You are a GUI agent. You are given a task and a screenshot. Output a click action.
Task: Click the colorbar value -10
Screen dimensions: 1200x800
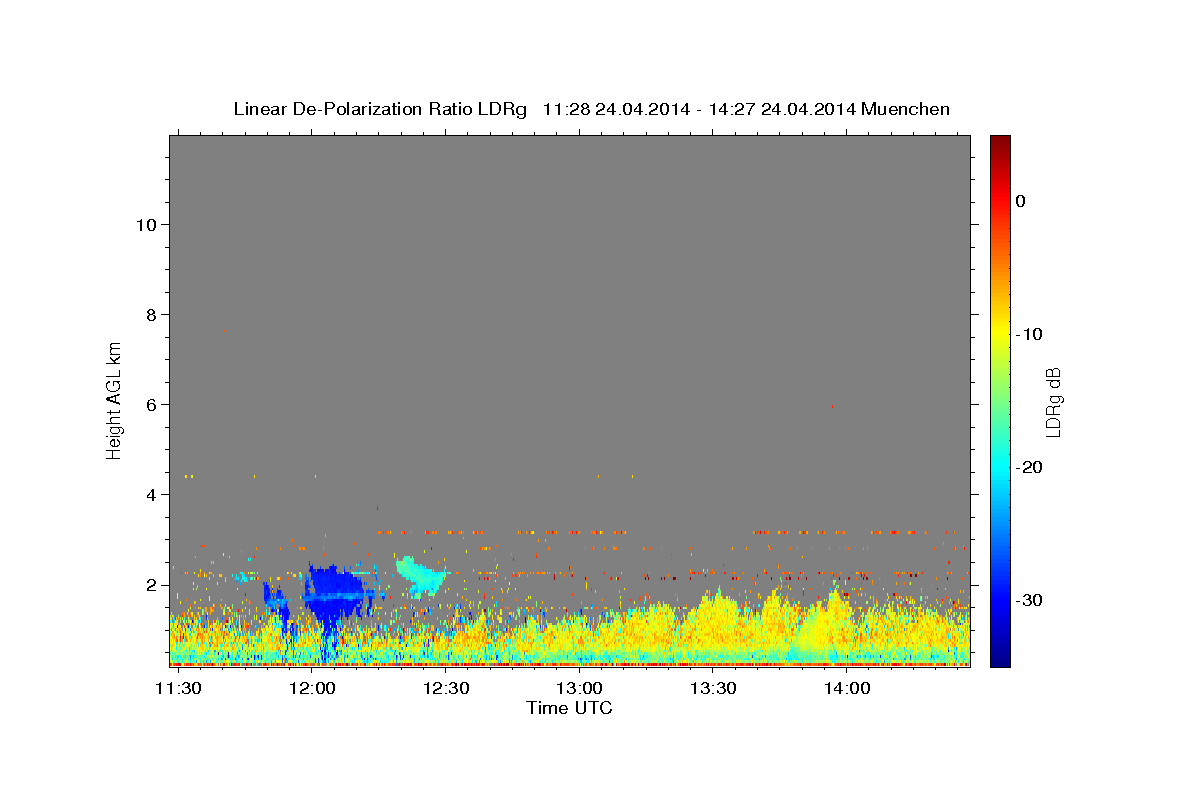(x=1030, y=334)
